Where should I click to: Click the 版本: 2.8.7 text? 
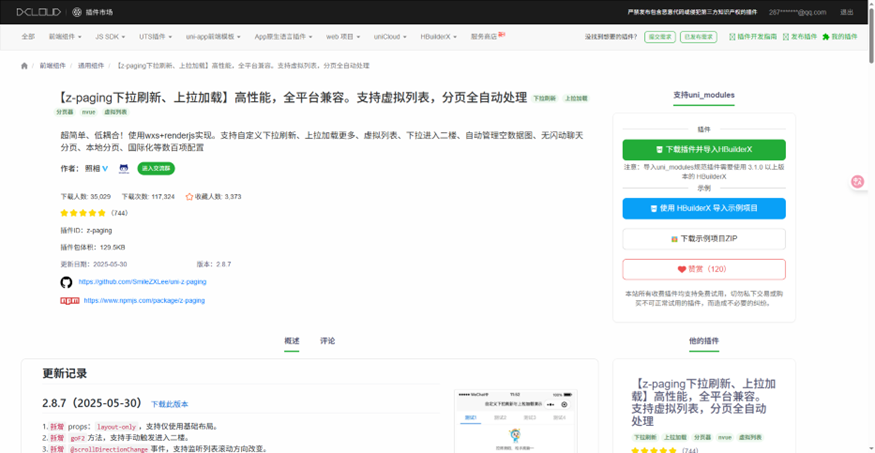pyautogui.click(x=214, y=264)
